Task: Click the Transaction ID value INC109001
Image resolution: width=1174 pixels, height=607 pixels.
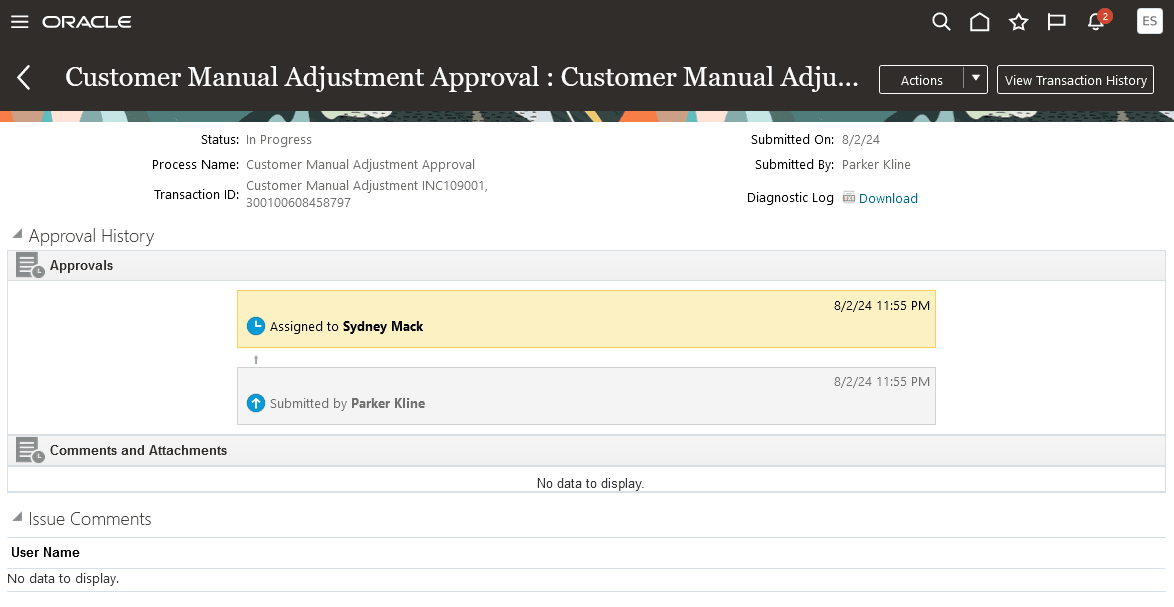Action: tap(367, 194)
